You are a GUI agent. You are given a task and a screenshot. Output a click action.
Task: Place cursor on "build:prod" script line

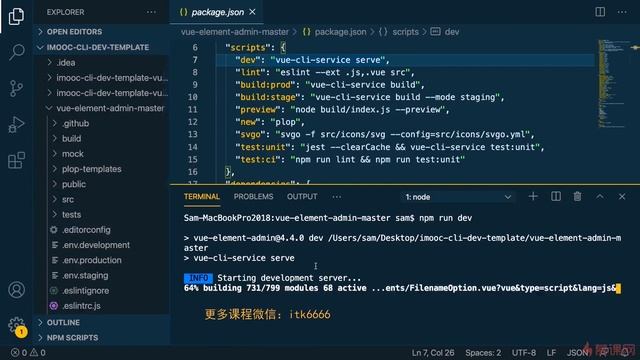pos(330,85)
